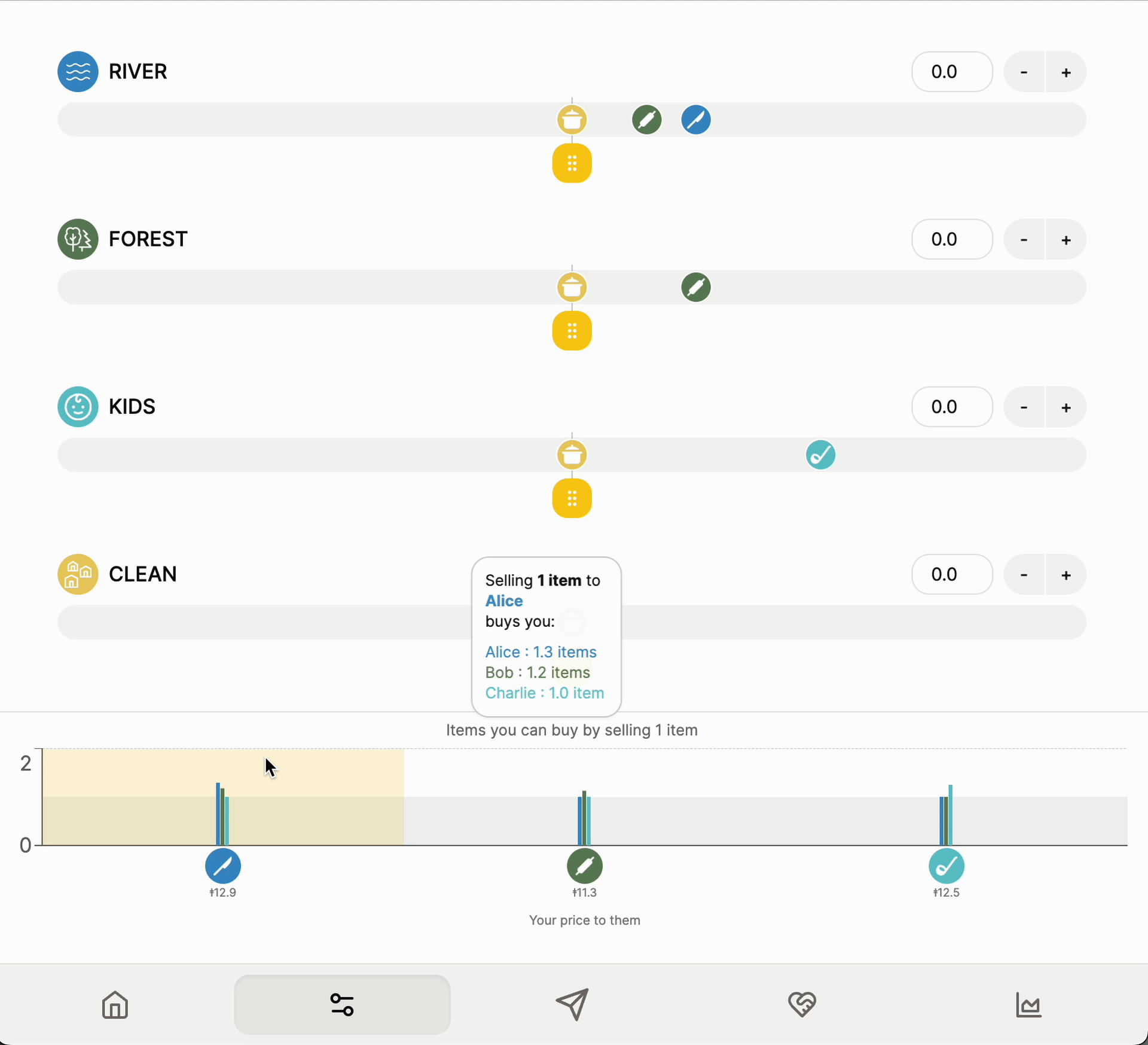
Task: Click the River slider yellow drag handle
Action: point(572,163)
